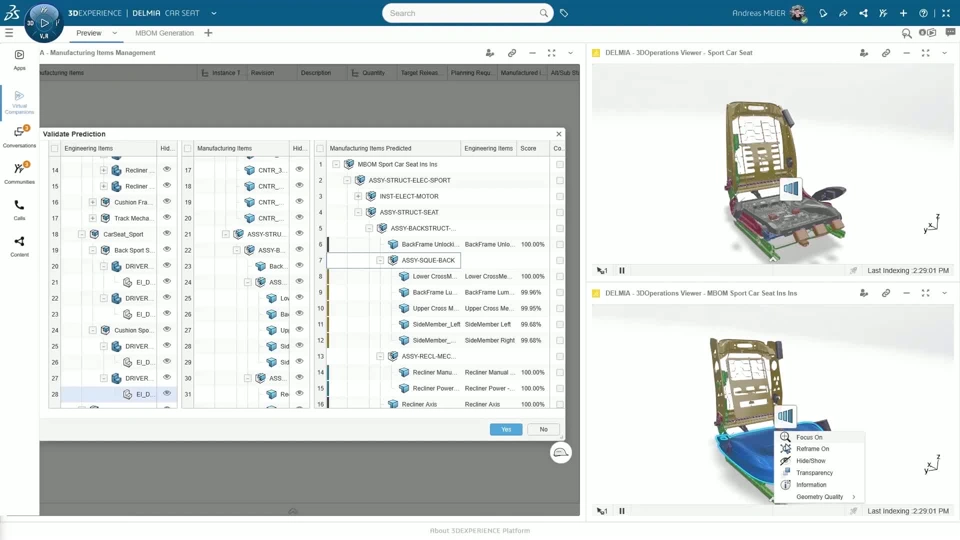The width and height of the screenshot is (960, 540).
Task: Collapse ASSY-RECL-MEC... node
Action: tap(380, 356)
